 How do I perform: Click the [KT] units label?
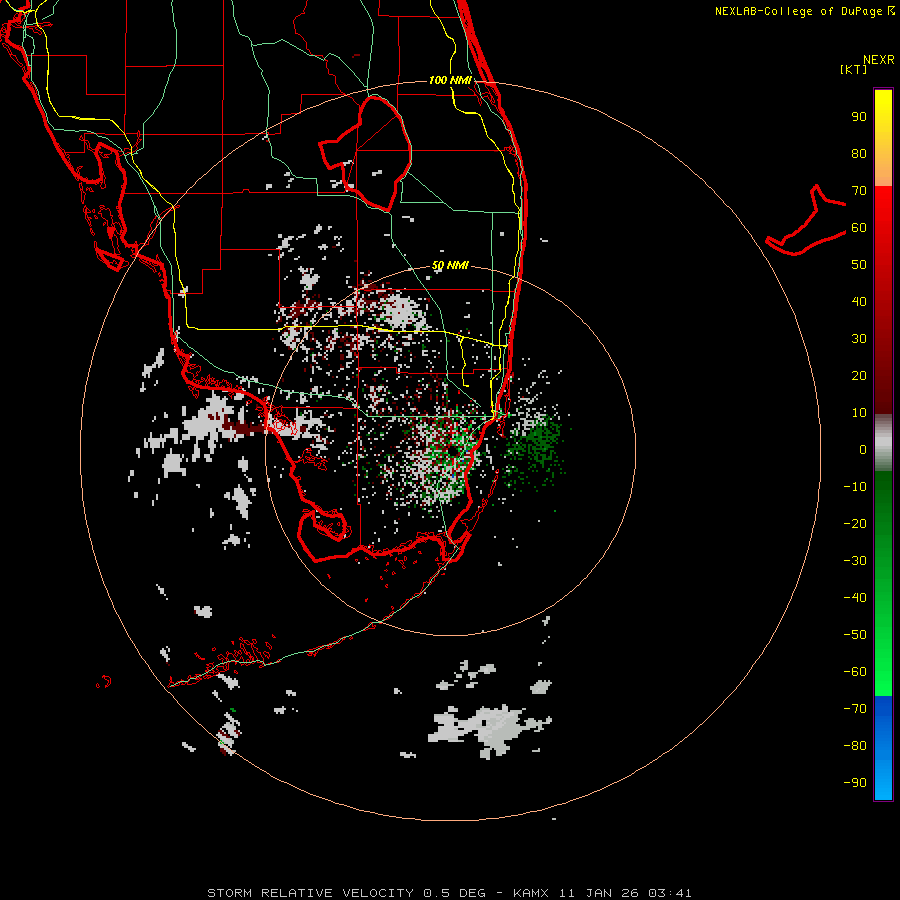click(x=854, y=69)
